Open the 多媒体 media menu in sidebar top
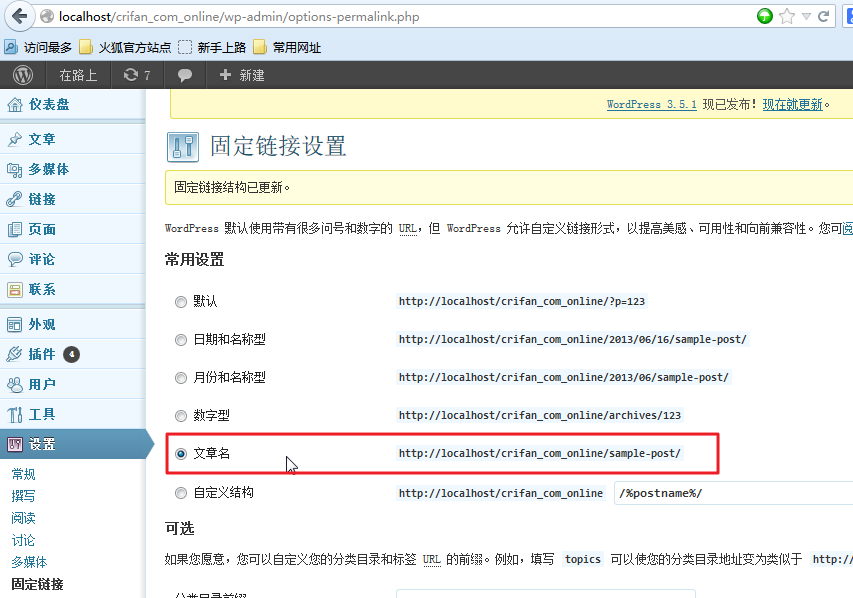 point(72,169)
